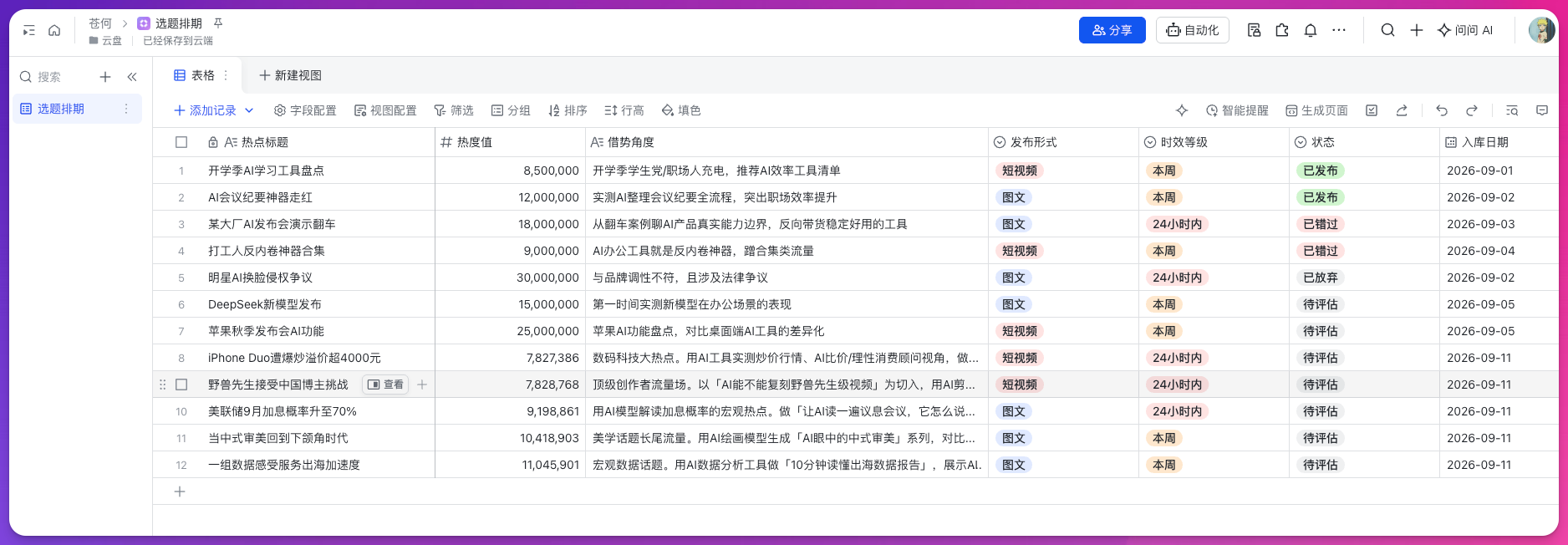Open 填色 fill color tool
Viewport: 1568px width, 545px height.
tap(681, 110)
